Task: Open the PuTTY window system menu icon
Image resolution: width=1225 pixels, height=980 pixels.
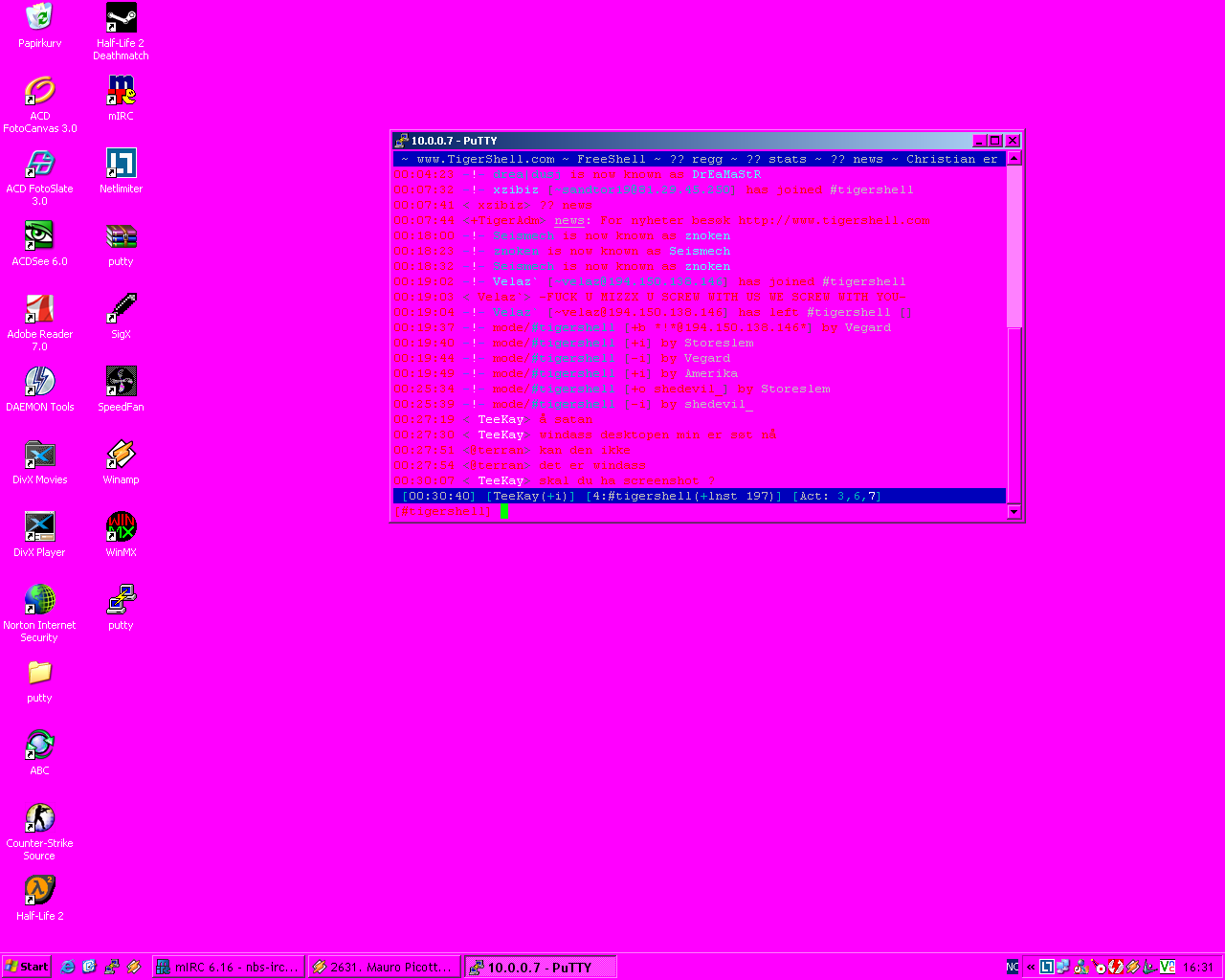Action: [x=402, y=141]
